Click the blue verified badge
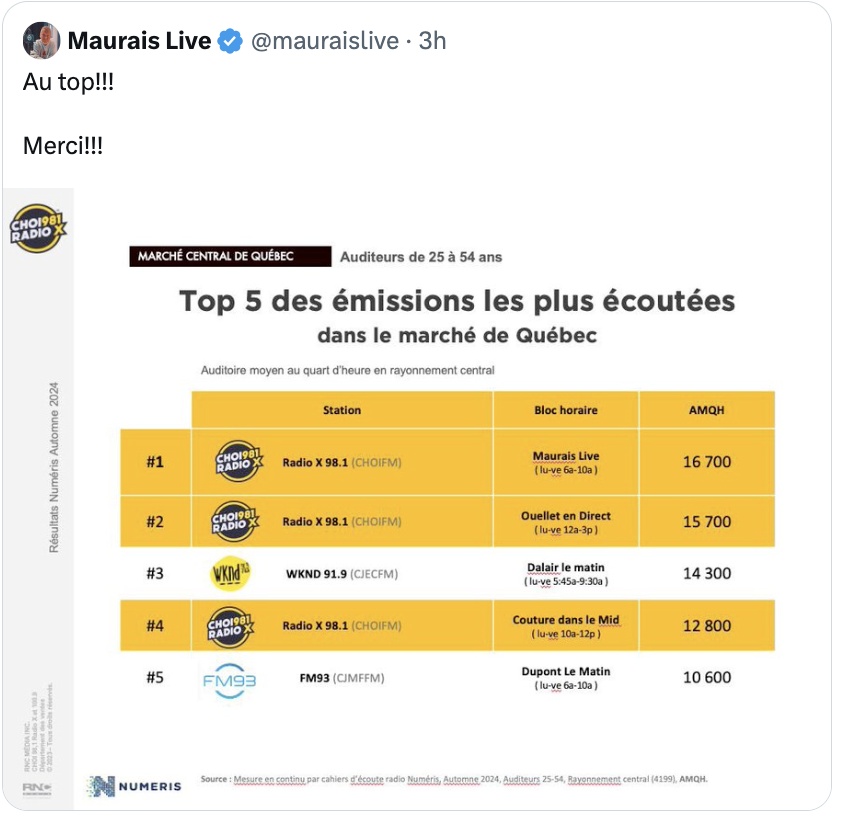This screenshot has width=854, height=820. point(230,41)
